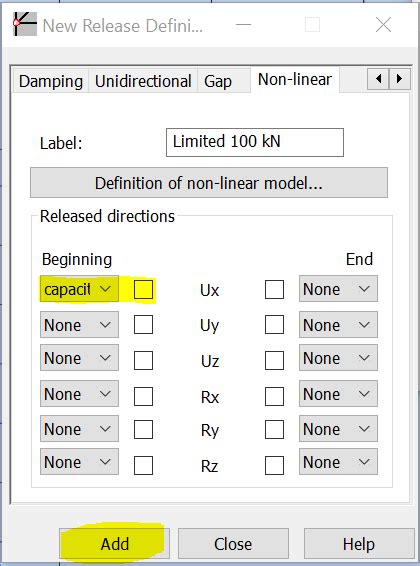
Task: Open the Unidirectional tab
Action: click(x=143, y=81)
